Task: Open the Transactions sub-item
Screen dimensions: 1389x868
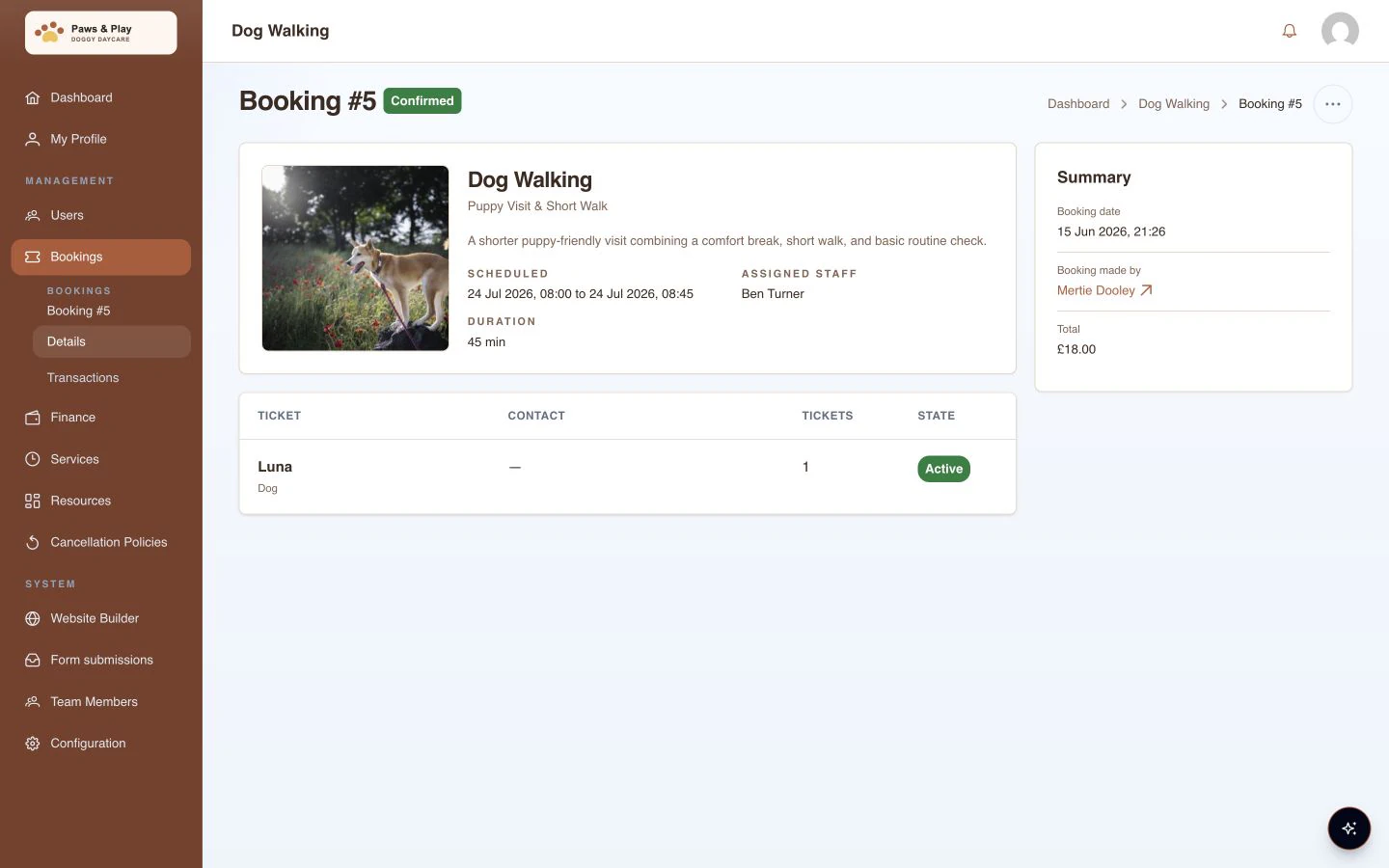Action: point(112,378)
